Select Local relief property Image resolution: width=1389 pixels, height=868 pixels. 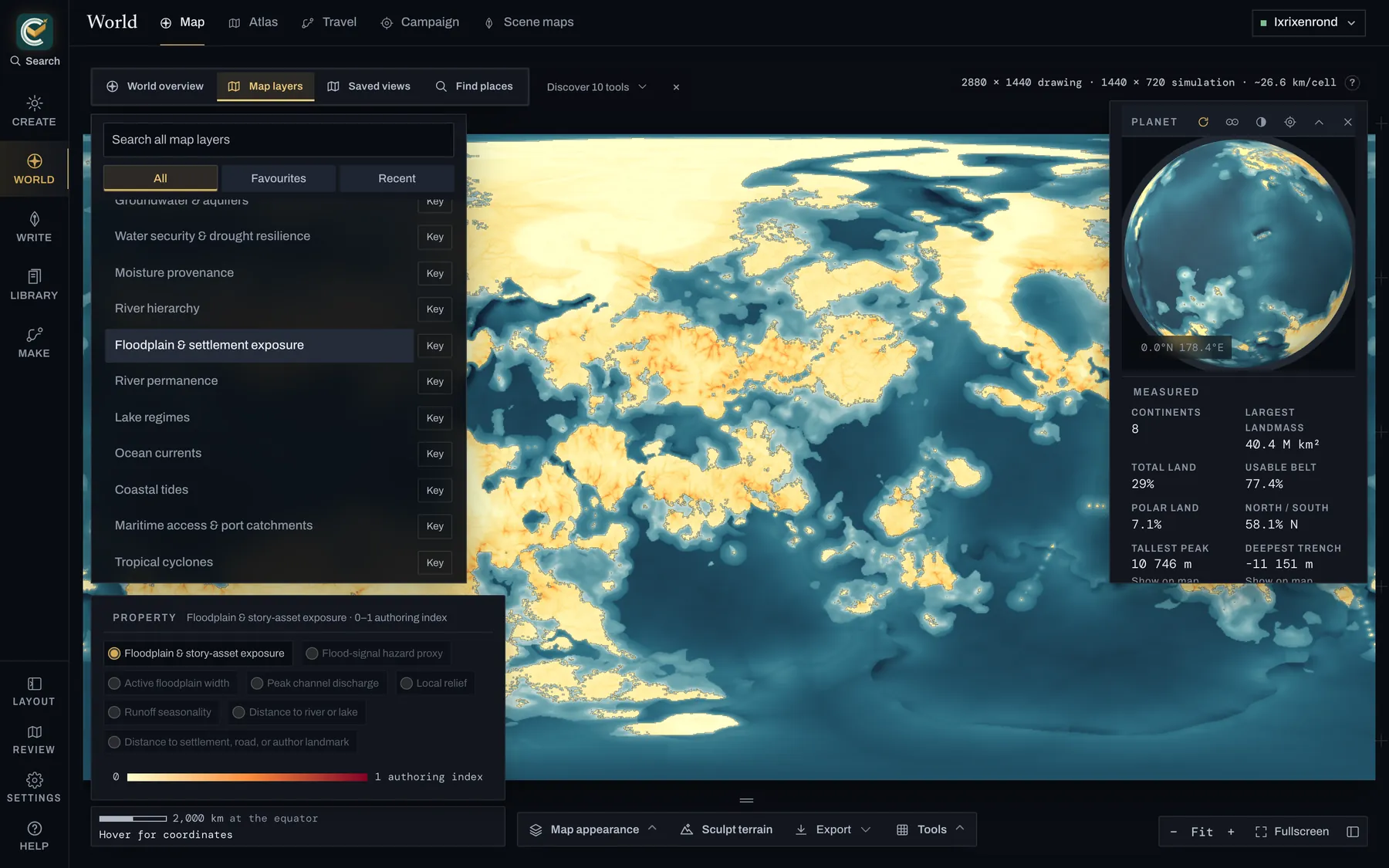point(434,684)
